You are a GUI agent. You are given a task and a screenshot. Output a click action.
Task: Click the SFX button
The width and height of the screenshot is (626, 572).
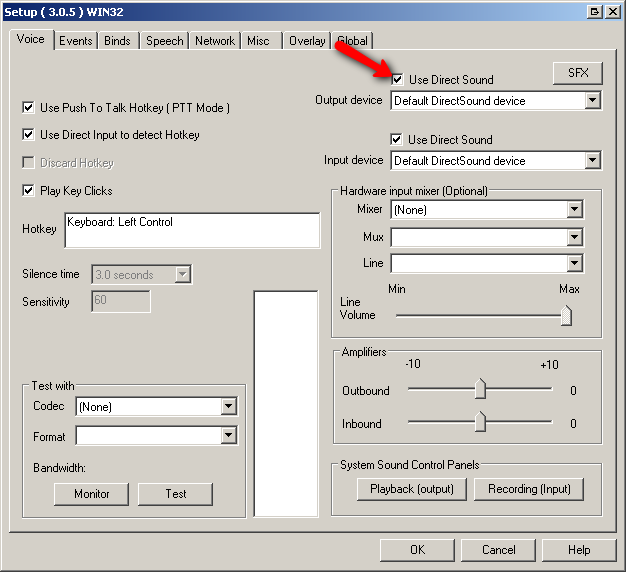click(x=578, y=73)
